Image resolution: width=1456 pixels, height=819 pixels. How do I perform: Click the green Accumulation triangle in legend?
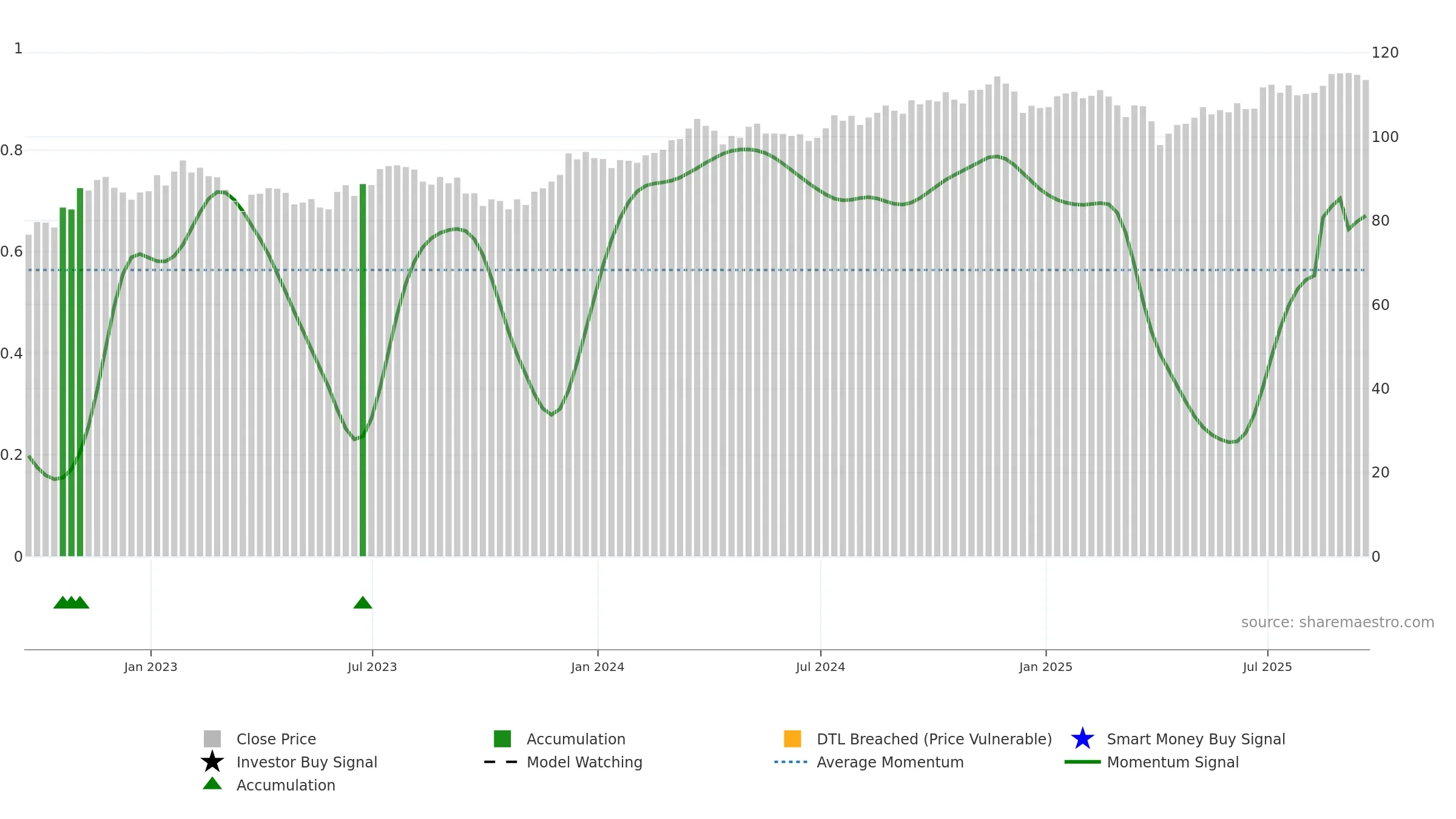(x=212, y=784)
